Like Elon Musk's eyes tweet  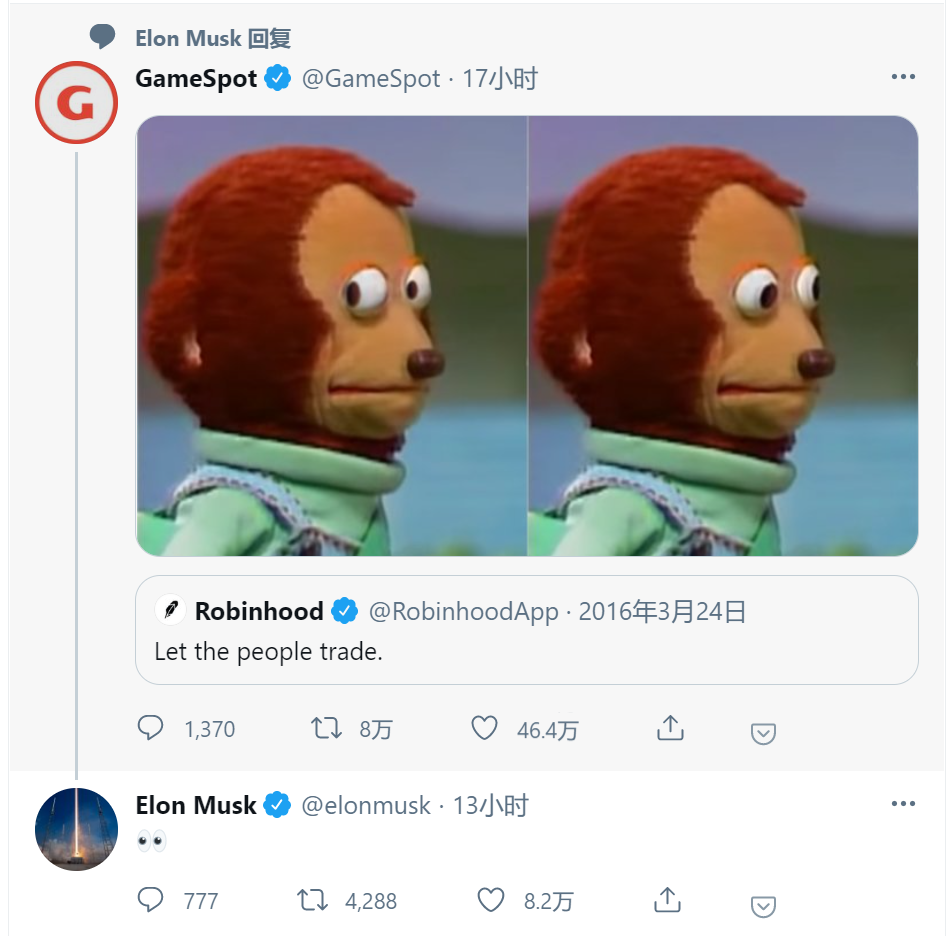[x=491, y=901]
